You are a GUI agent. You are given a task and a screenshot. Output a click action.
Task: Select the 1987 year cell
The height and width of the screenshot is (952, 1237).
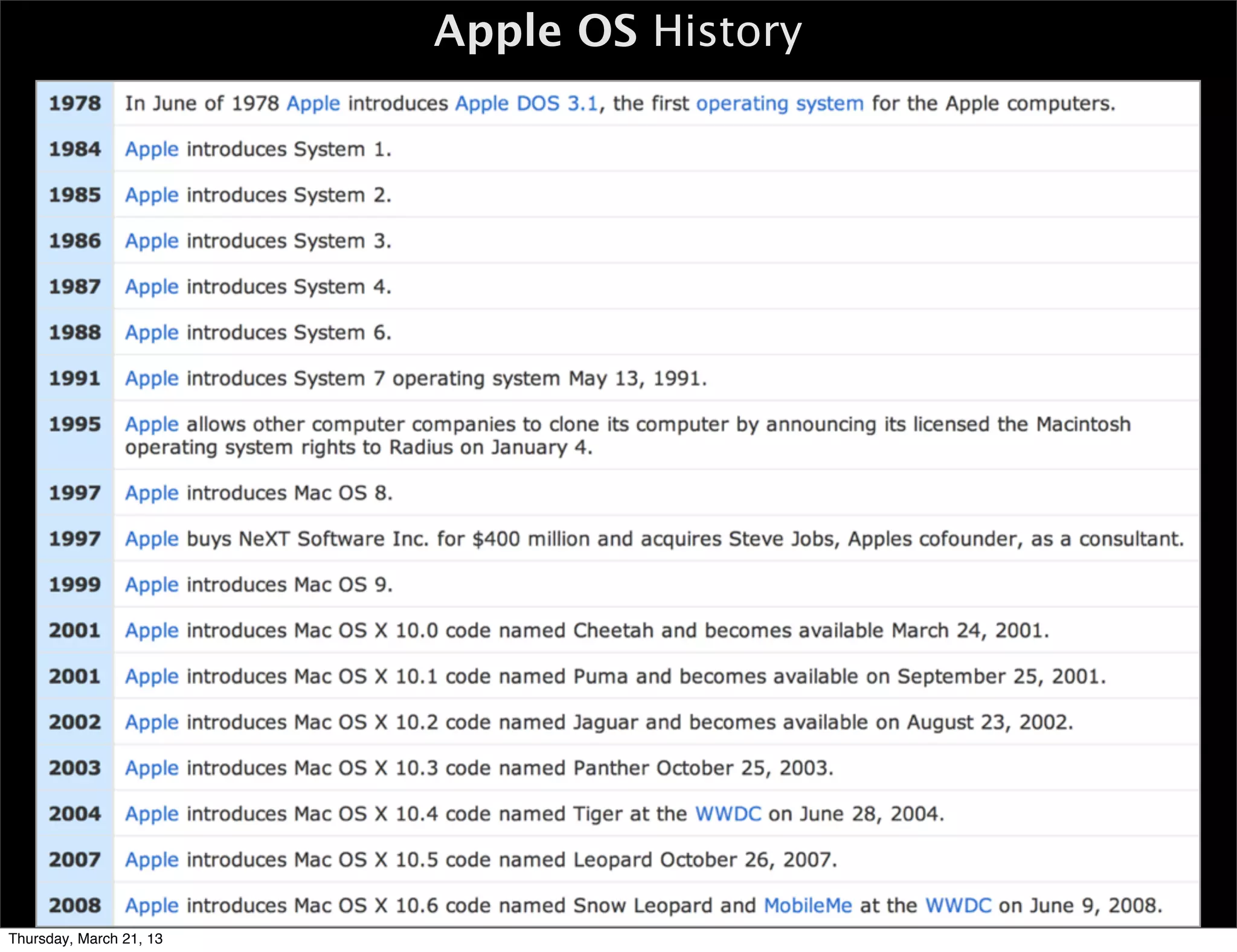pyautogui.click(x=75, y=287)
